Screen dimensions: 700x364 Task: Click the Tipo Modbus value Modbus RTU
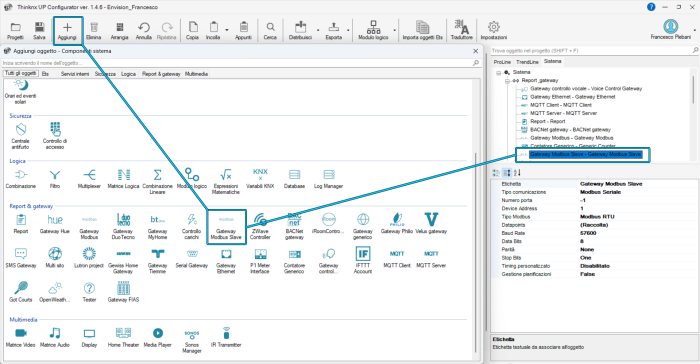597,217
